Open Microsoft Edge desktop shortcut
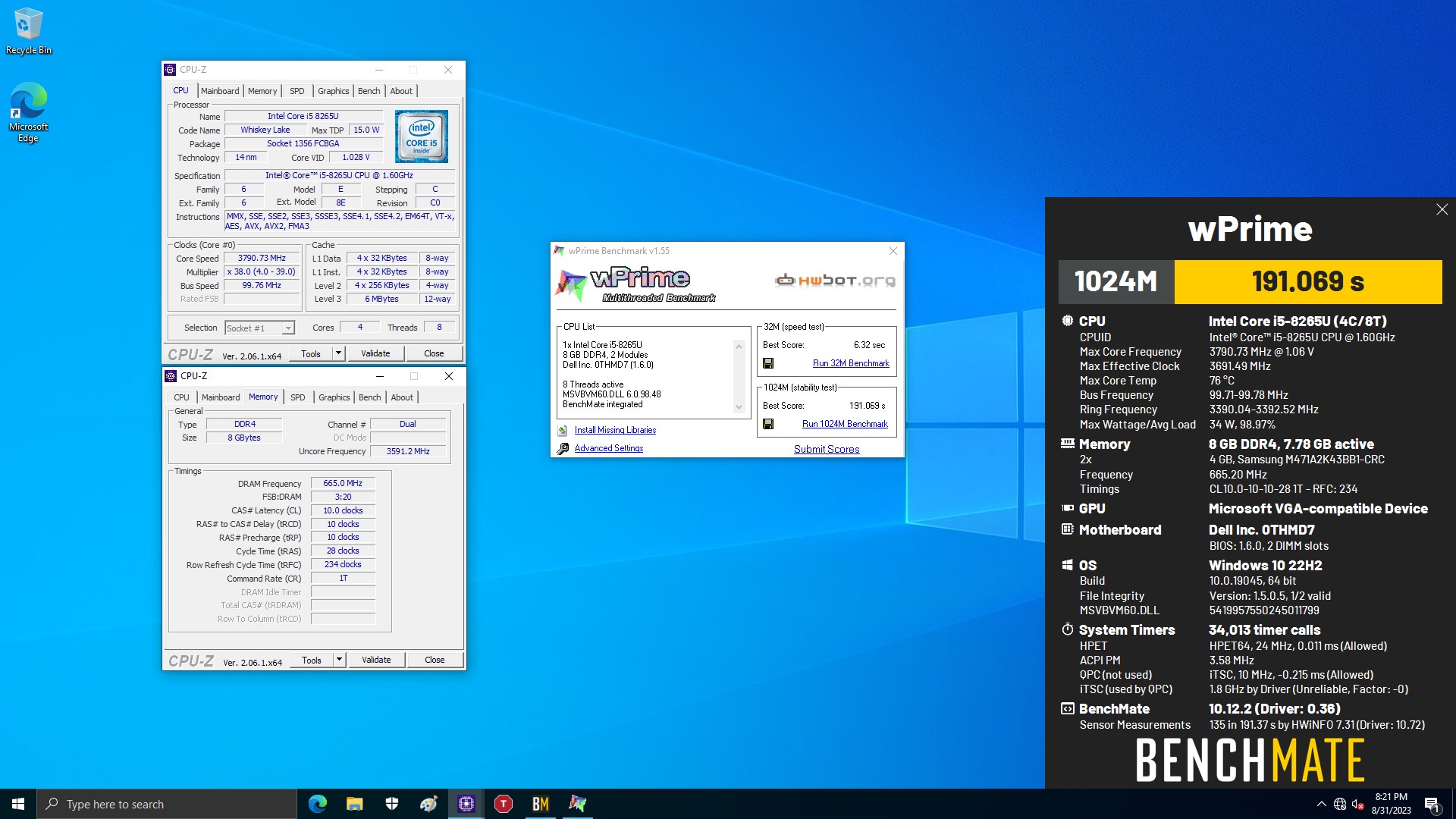The width and height of the screenshot is (1456, 819). [x=28, y=111]
